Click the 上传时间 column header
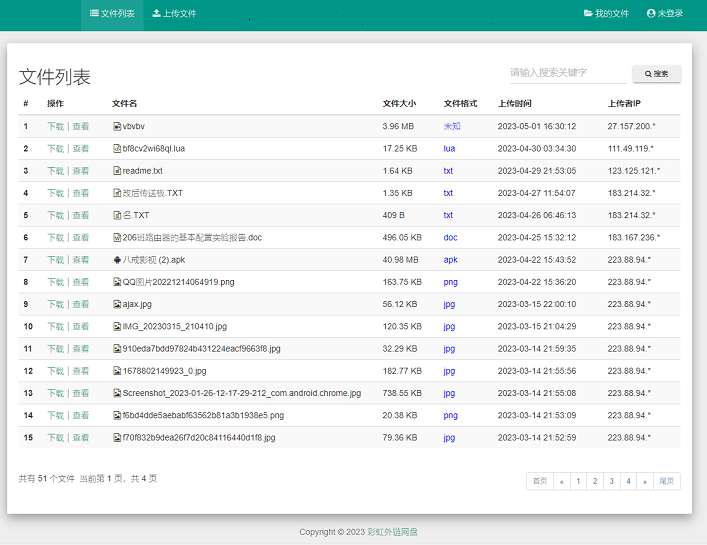The height and width of the screenshot is (545, 707). 514,103
